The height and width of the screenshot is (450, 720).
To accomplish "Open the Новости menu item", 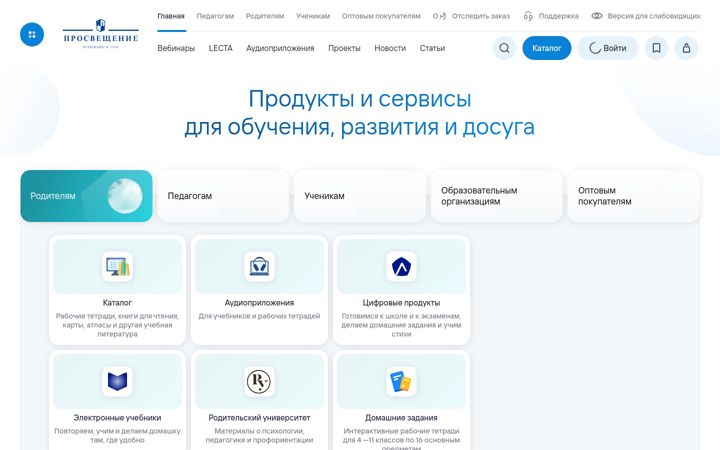I will [x=390, y=48].
